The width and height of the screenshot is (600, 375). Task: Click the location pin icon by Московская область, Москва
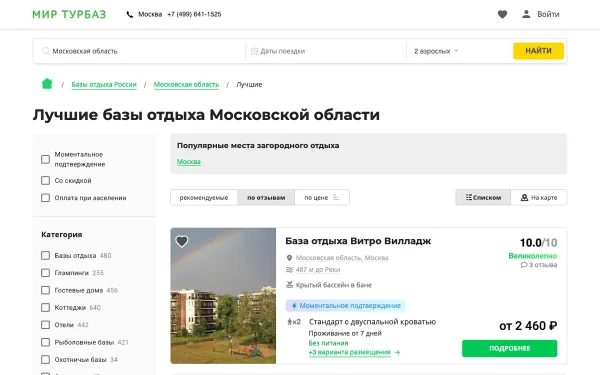click(289, 258)
